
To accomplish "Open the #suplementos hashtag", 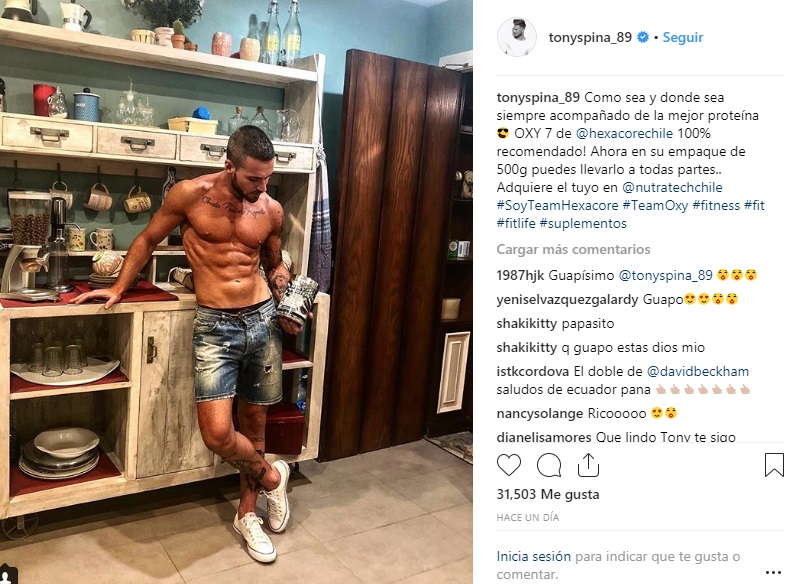I will click(583, 224).
